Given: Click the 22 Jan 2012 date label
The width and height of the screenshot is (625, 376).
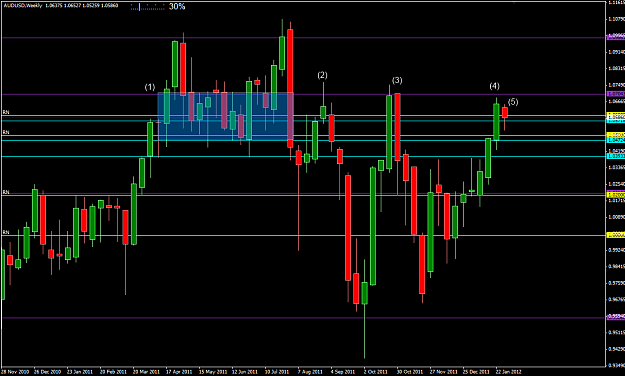Looking at the screenshot, I should [509, 372].
